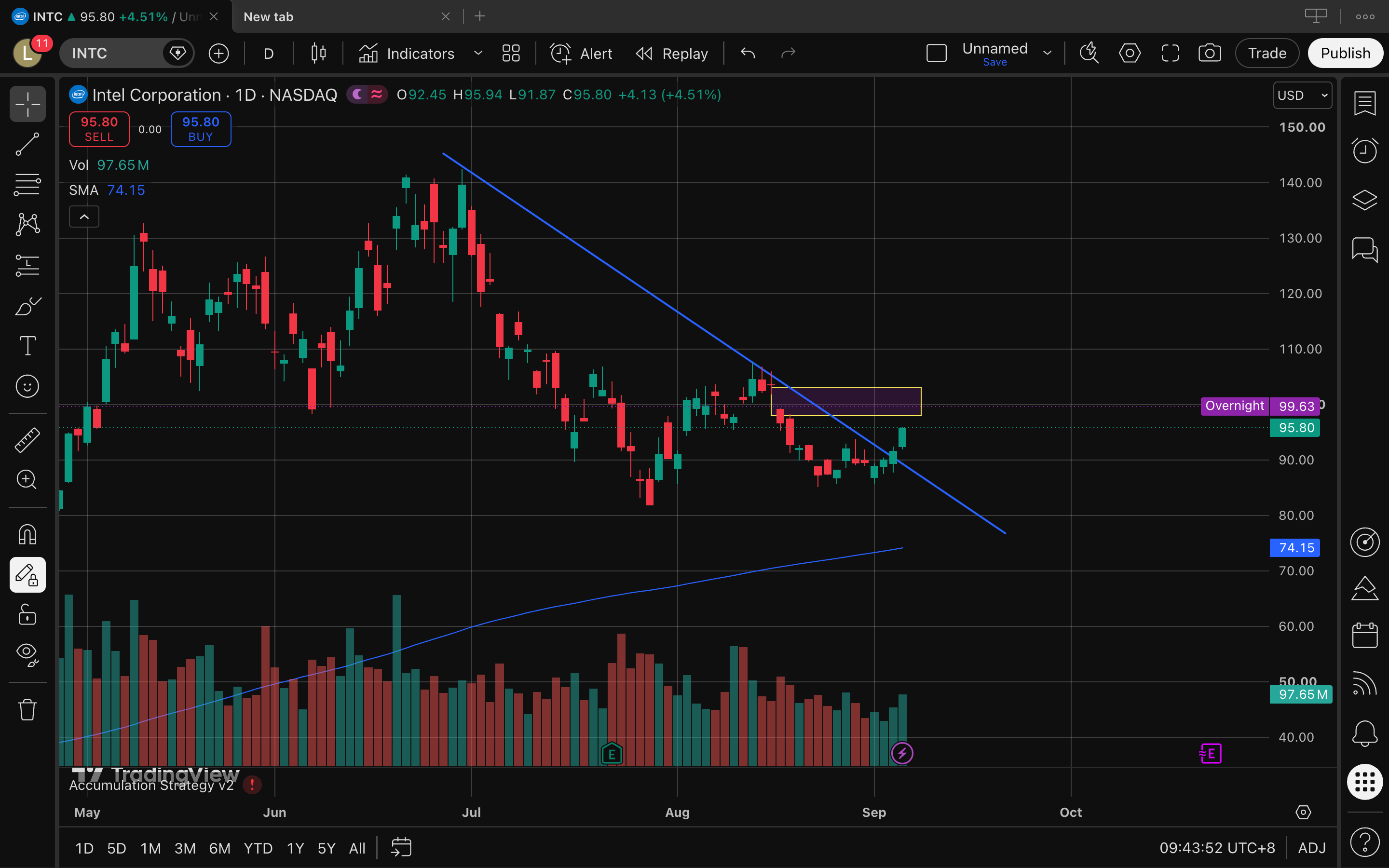
Task: Select the crosshair cursor tool
Action: coord(27,104)
